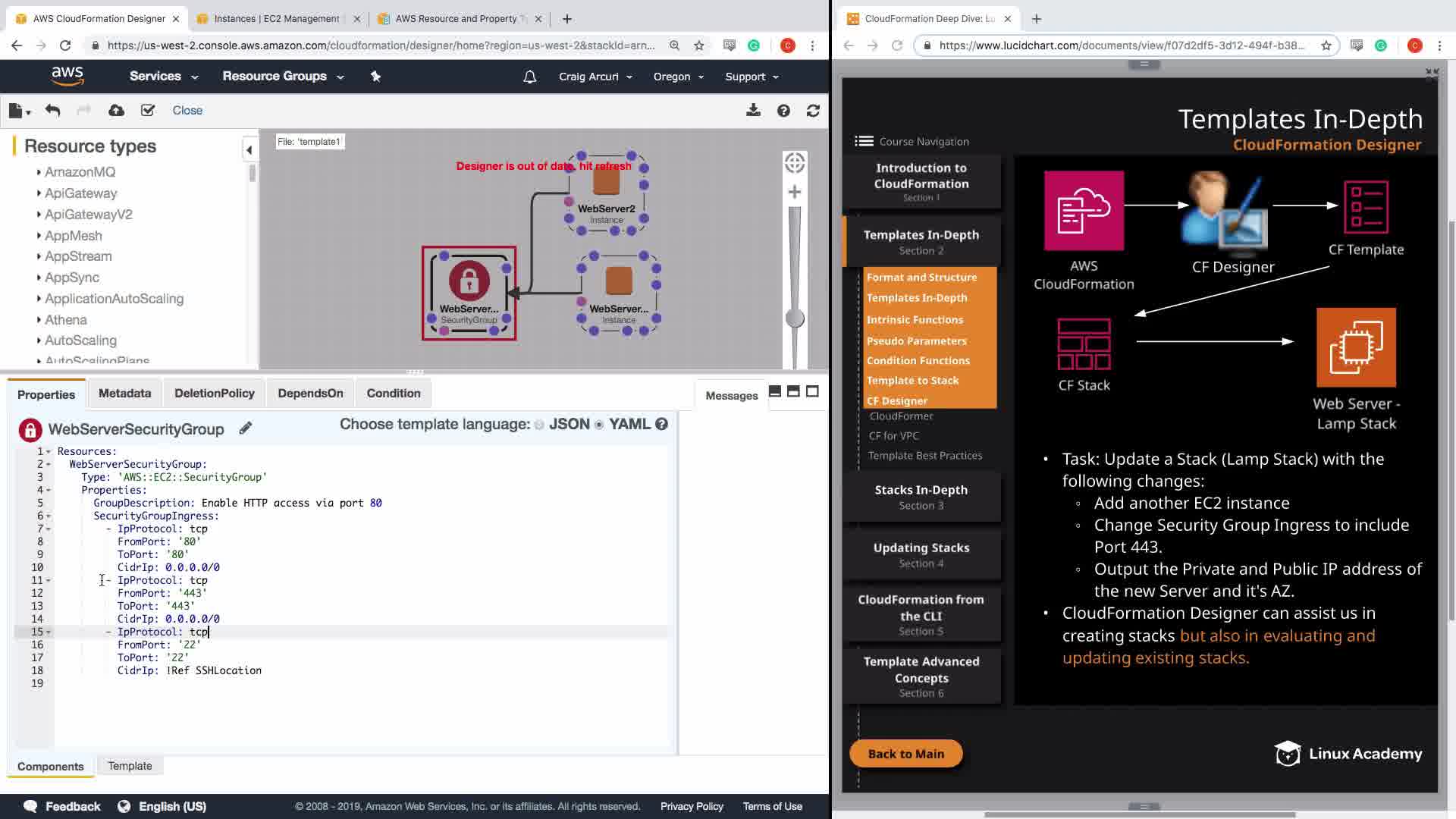Click the fit to window target icon
This screenshot has width=1456, height=819.
pyautogui.click(x=795, y=162)
